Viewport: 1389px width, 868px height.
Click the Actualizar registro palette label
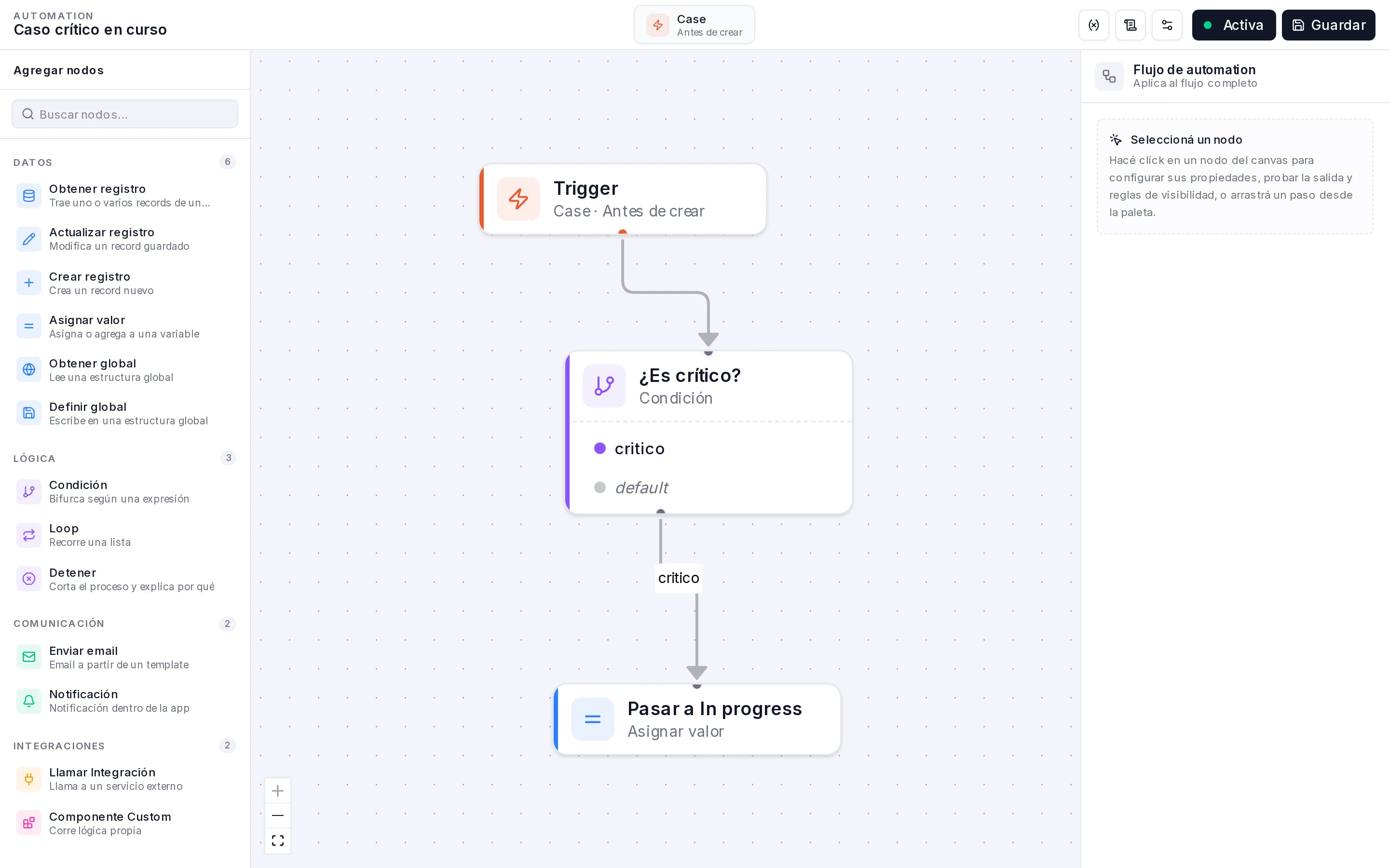click(102, 232)
